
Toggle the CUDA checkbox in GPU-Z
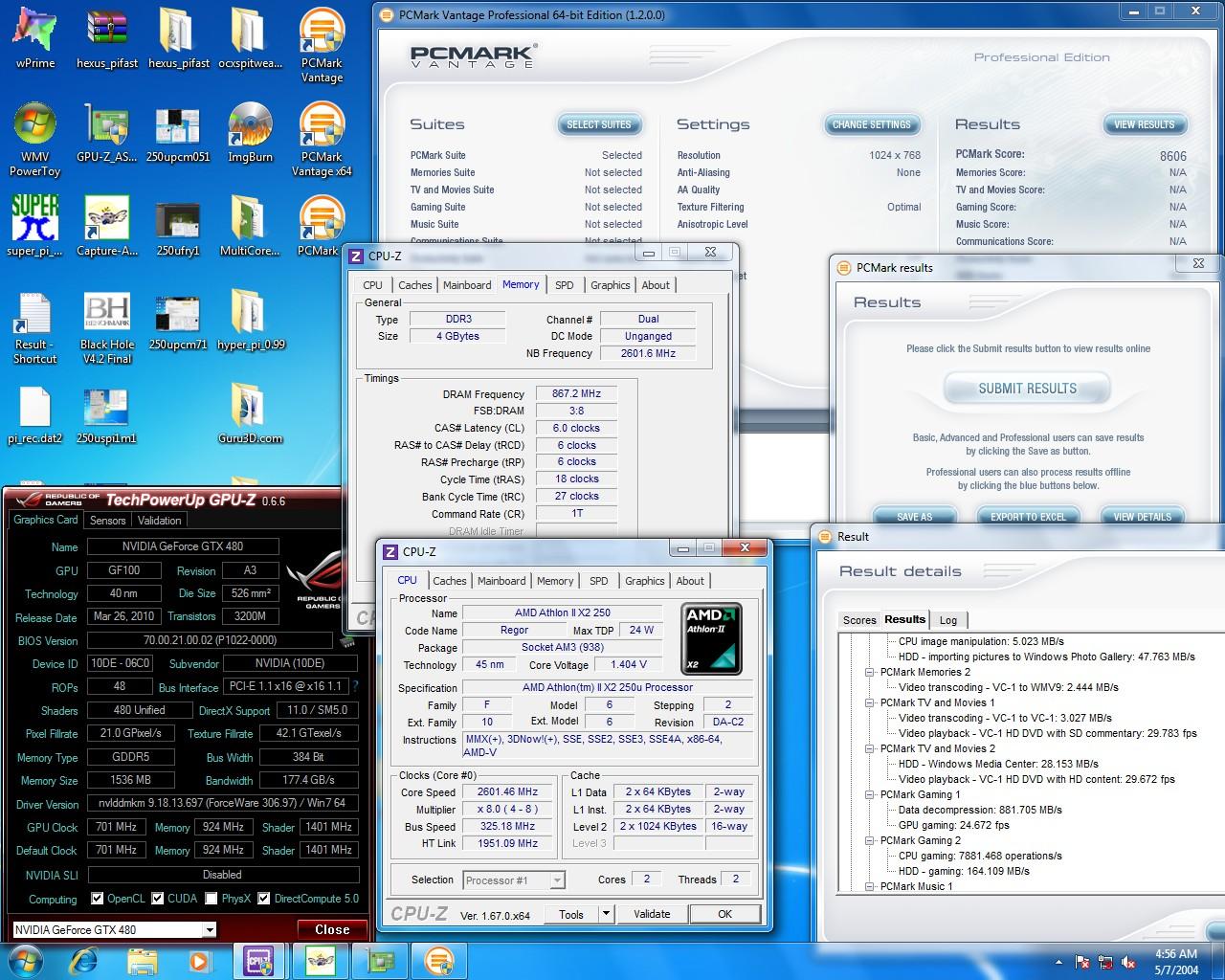tap(158, 898)
